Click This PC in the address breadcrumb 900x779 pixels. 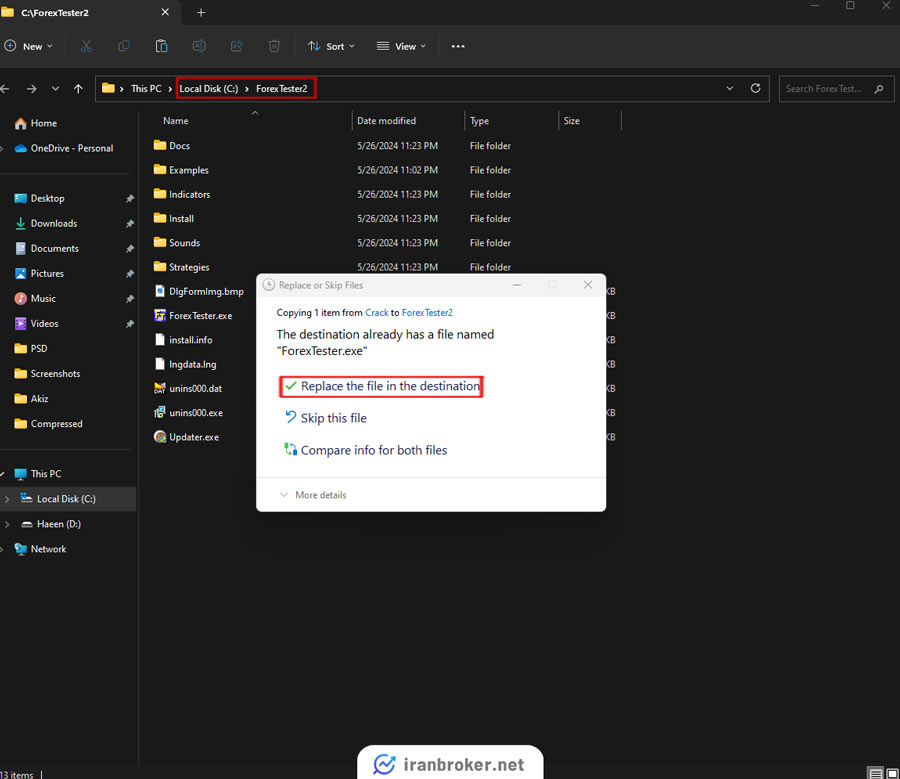click(x=146, y=89)
